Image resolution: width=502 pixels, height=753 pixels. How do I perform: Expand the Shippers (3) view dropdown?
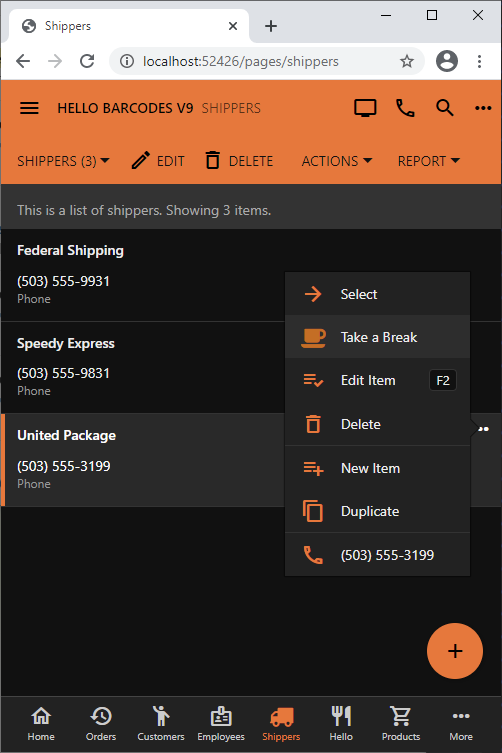click(x=63, y=161)
